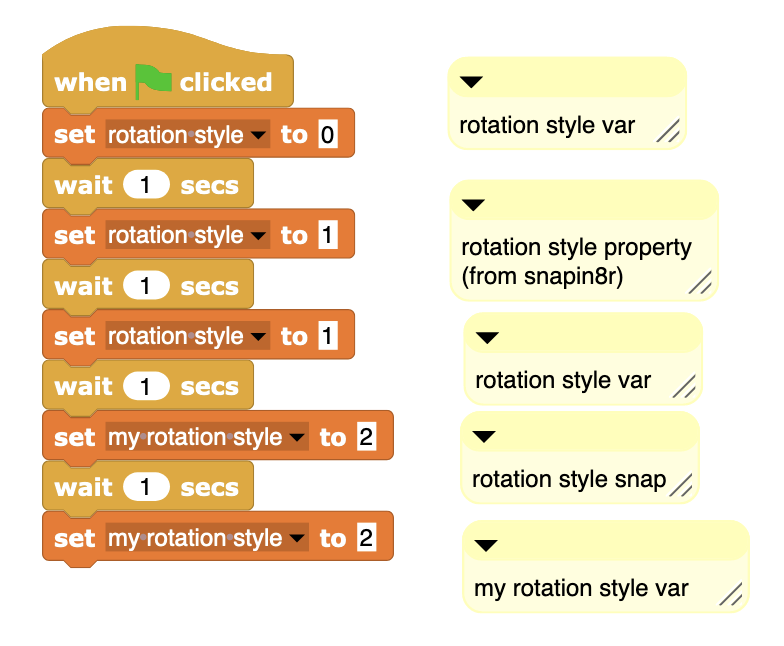Collapse the "rotation style snap" comment

484,436
